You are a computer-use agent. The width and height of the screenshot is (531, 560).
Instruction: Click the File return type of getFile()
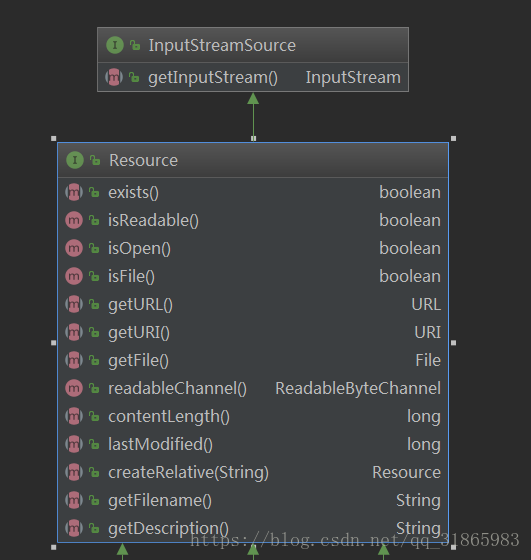(428, 360)
